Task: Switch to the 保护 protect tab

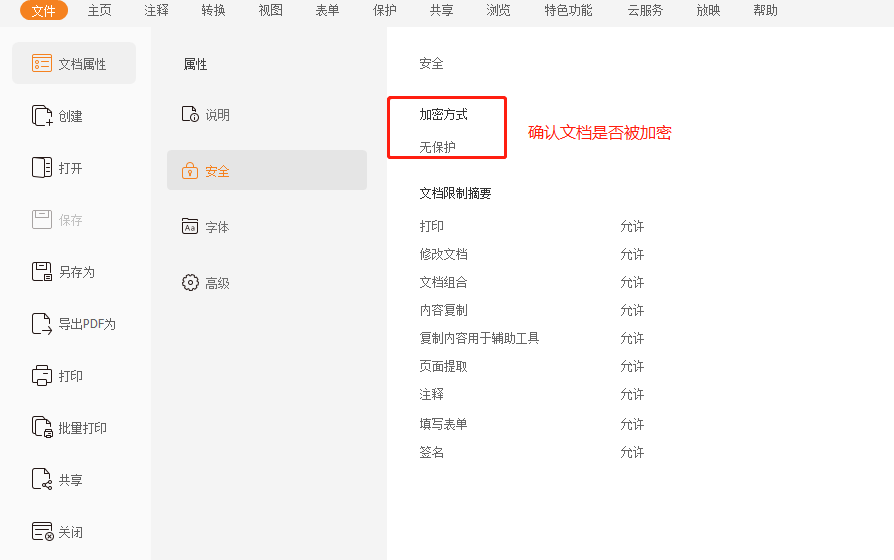Action: pyautogui.click(x=384, y=10)
